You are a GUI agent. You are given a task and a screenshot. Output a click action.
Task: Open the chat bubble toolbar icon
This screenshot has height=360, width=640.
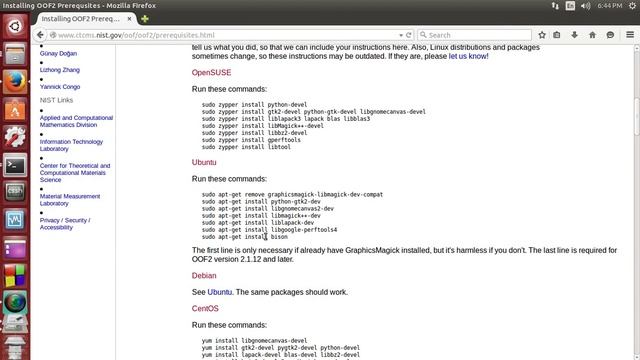tap(610, 35)
